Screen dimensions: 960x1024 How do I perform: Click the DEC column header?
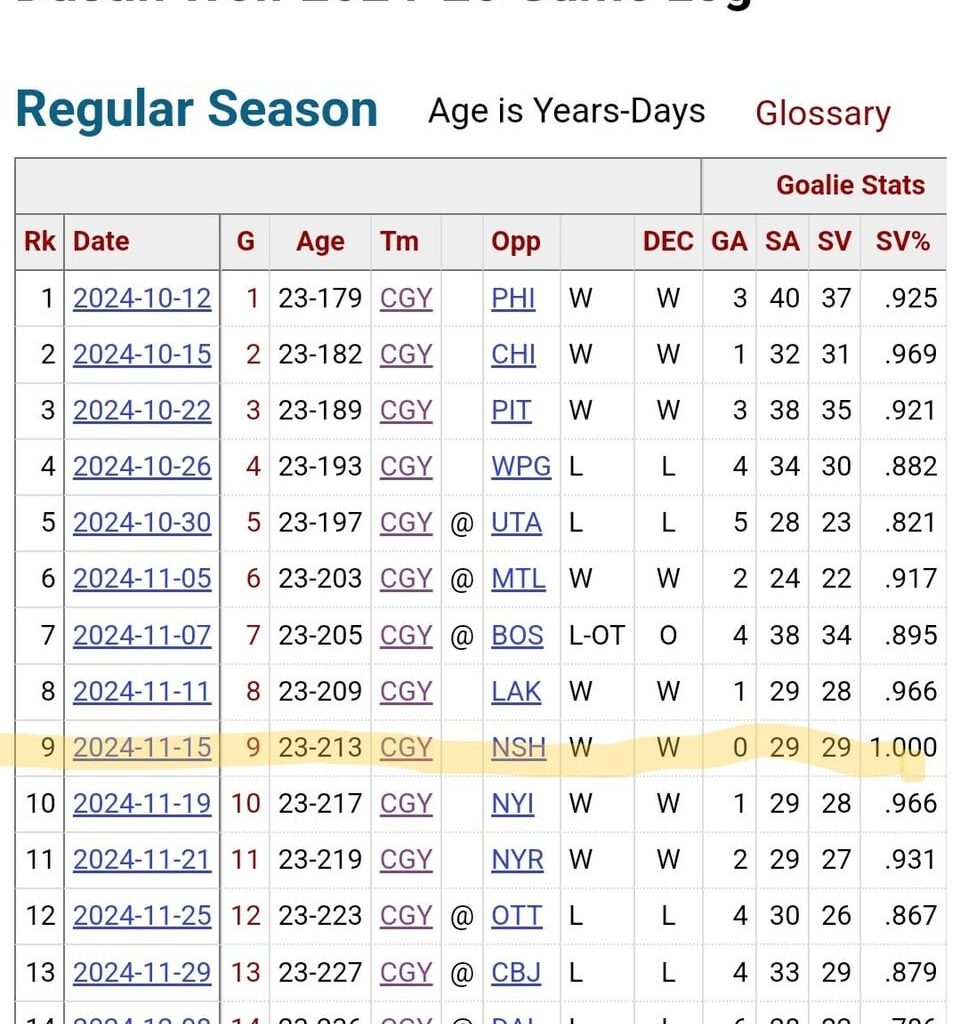tap(667, 241)
